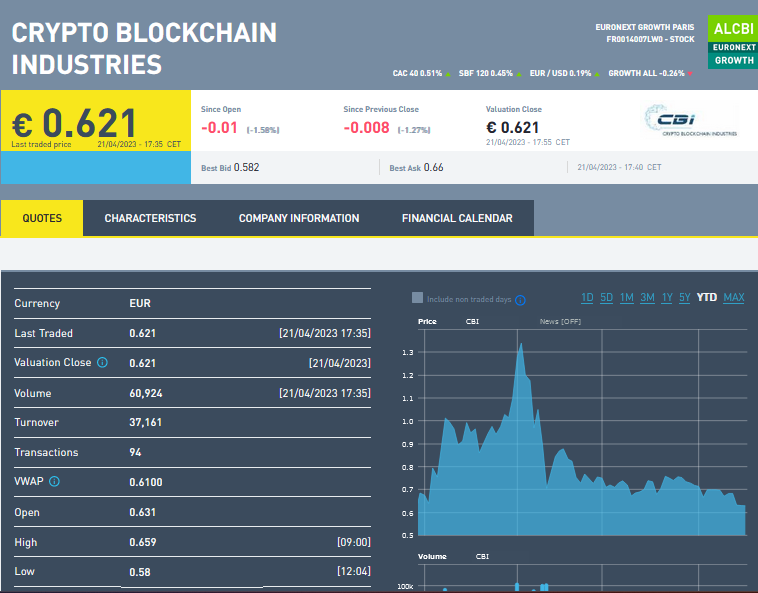Click the Valuation Close info icon

[102, 363]
